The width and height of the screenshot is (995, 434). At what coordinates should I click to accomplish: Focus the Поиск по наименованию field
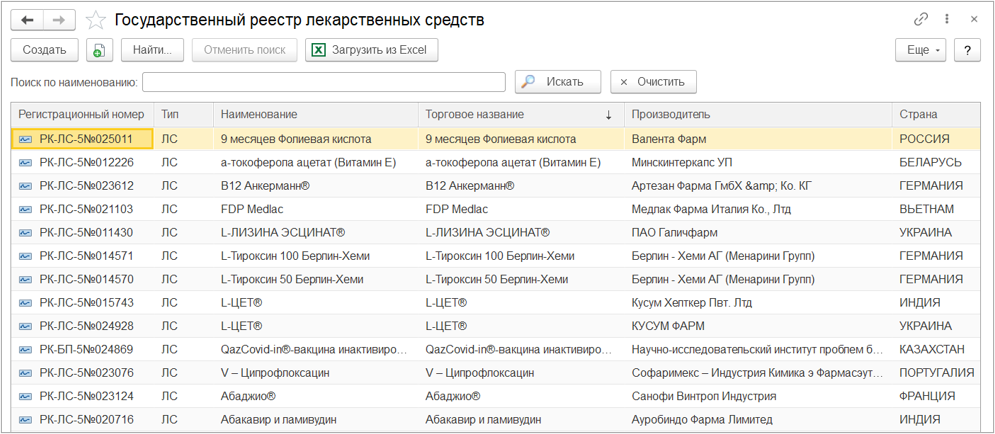[x=324, y=82]
